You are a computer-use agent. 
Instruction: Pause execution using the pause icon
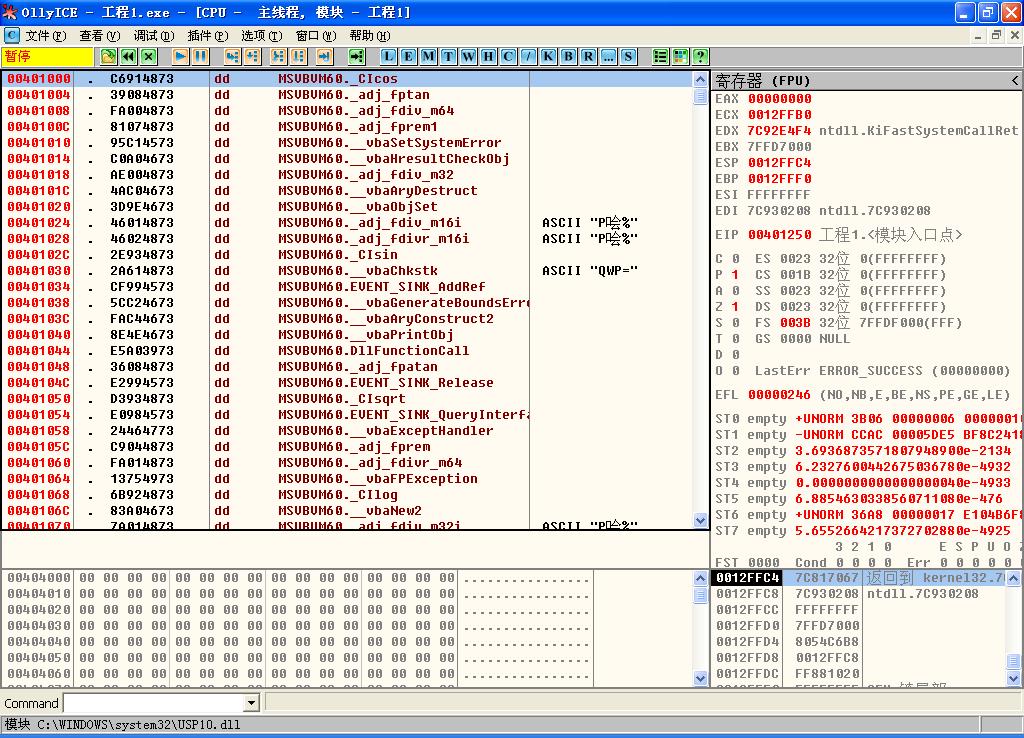(200, 57)
